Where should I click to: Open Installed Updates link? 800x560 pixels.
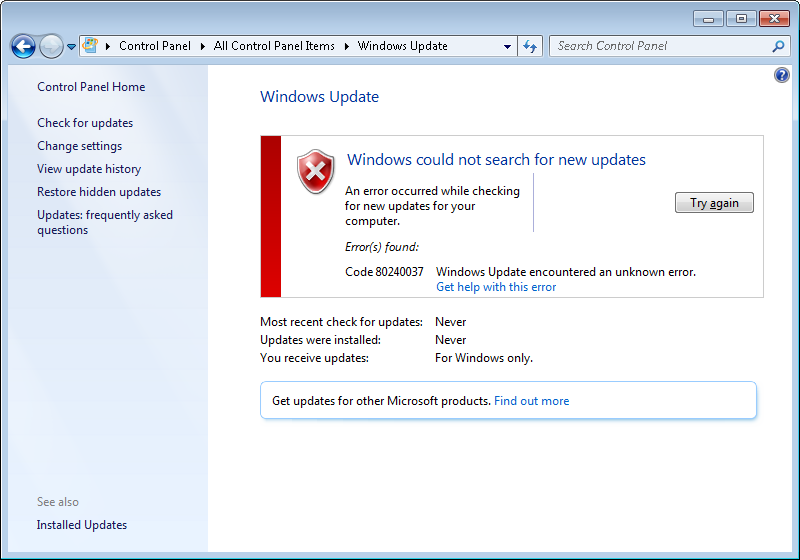click(82, 525)
